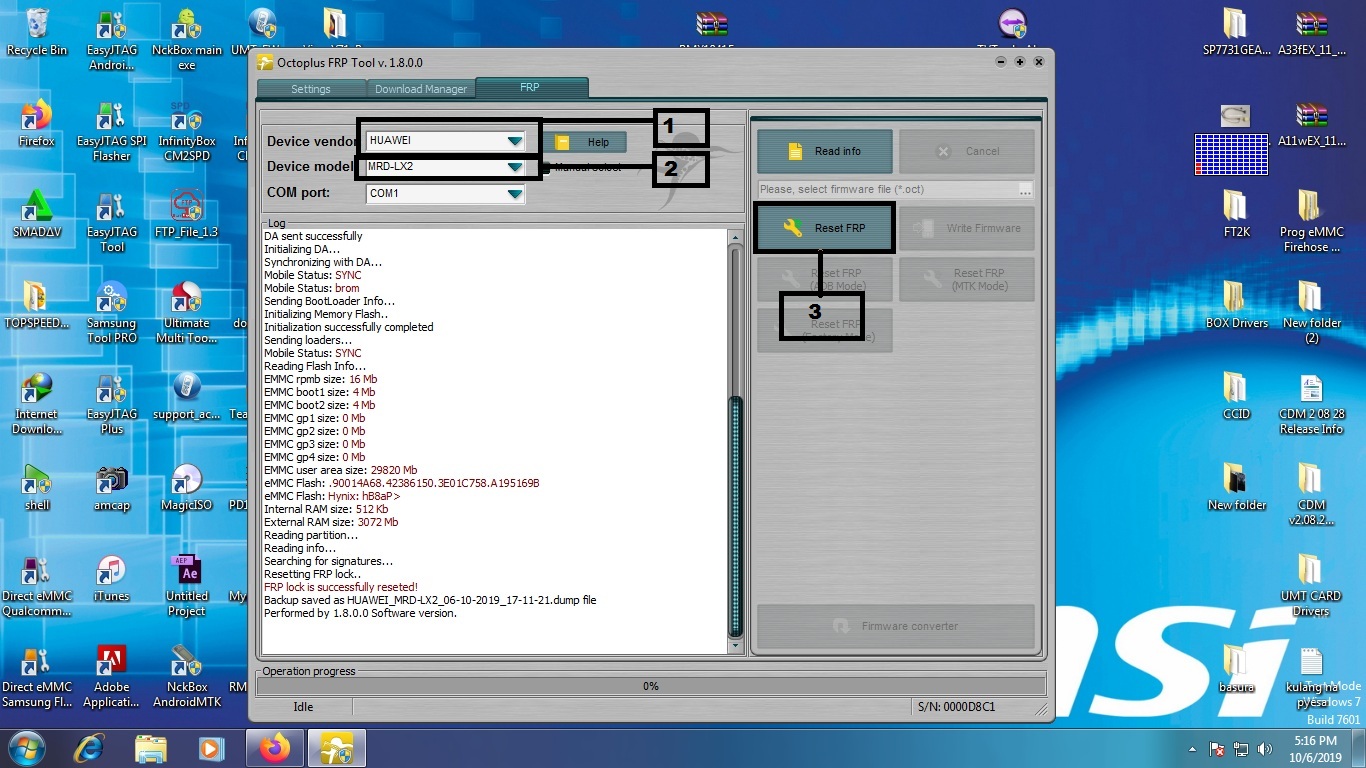Expand the Device vendor dropdown
The height and width of the screenshot is (768, 1366).
(514, 141)
